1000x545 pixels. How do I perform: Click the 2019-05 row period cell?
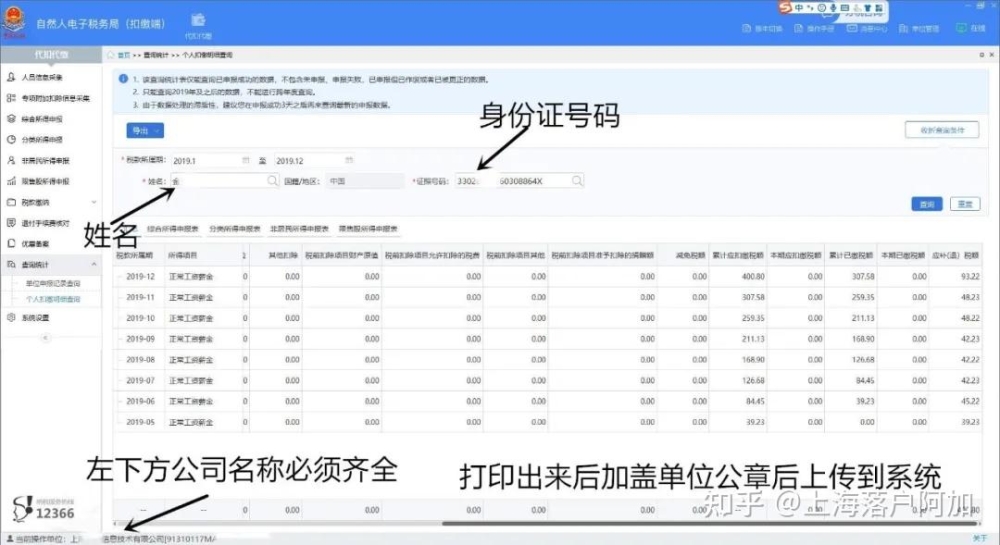(140, 422)
